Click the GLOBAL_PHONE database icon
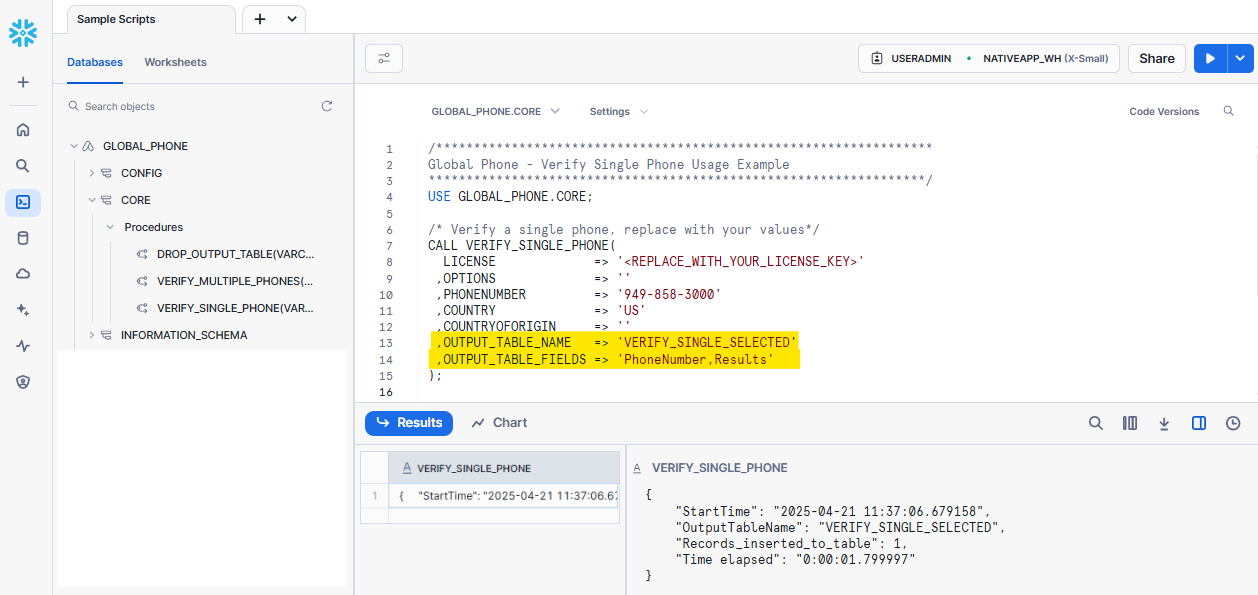The height and width of the screenshot is (595, 1258). (x=88, y=146)
